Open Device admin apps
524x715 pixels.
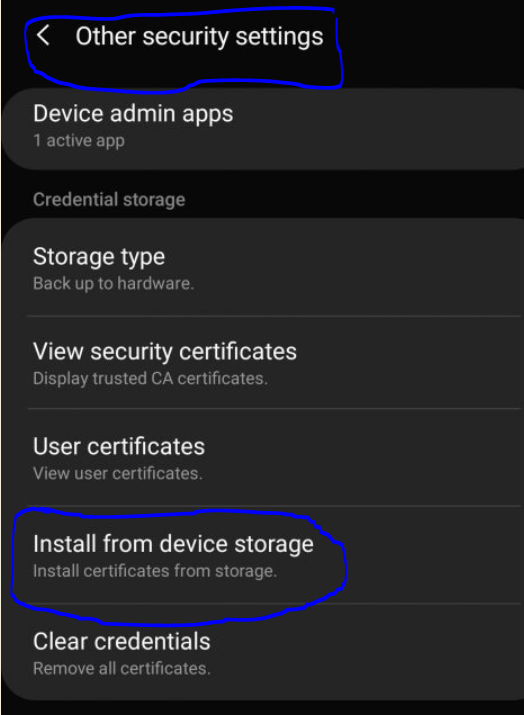[x=263, y=129]
